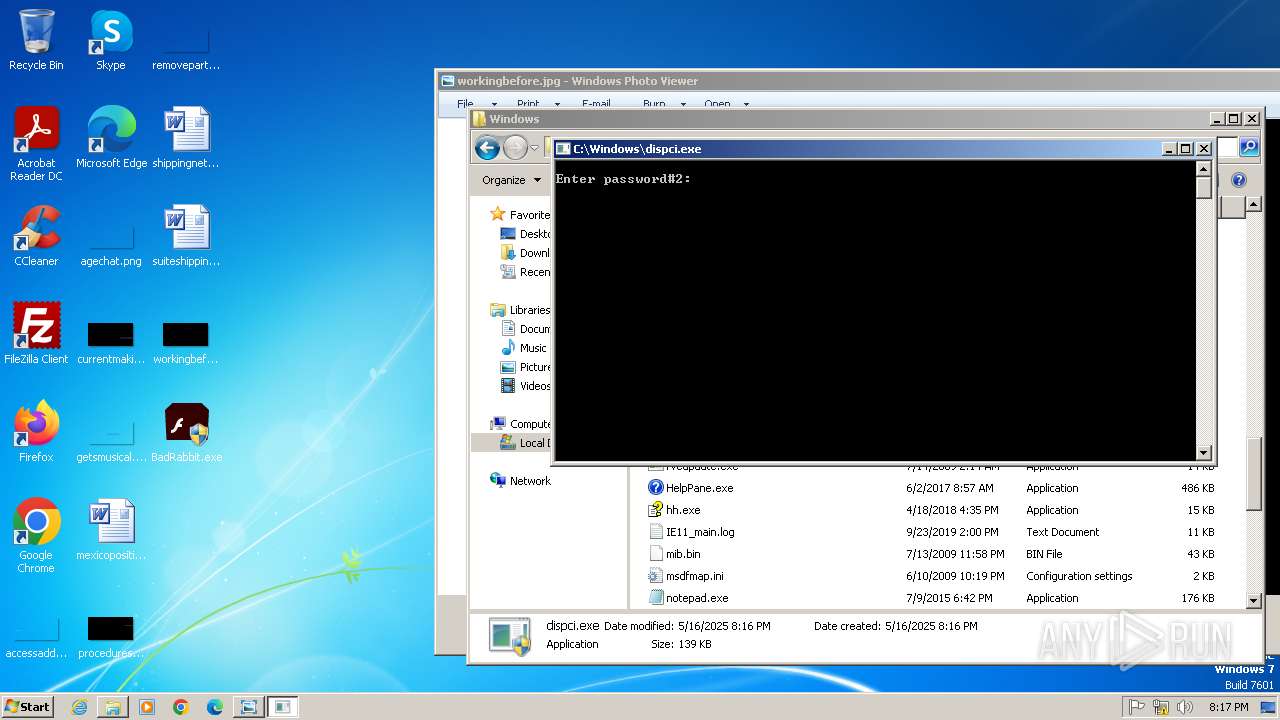The width and height of the screenshot is (1280, 720).
Task: Switch to Photo Viewer taskbar button
Action: [248, 707]
